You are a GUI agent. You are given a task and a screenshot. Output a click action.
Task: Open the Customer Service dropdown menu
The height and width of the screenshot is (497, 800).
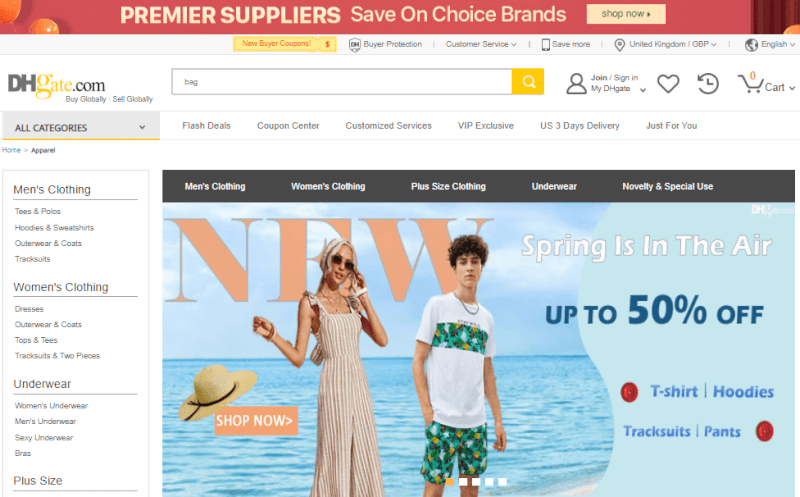[481, 44]
